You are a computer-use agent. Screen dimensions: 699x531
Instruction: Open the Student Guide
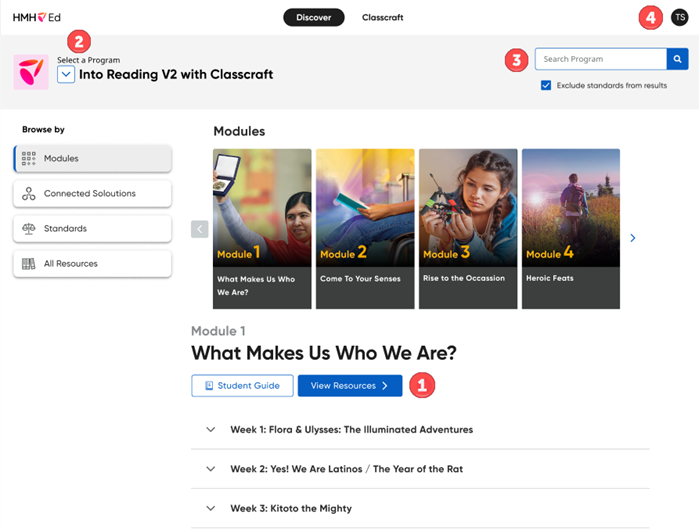[x=243, y=386]
